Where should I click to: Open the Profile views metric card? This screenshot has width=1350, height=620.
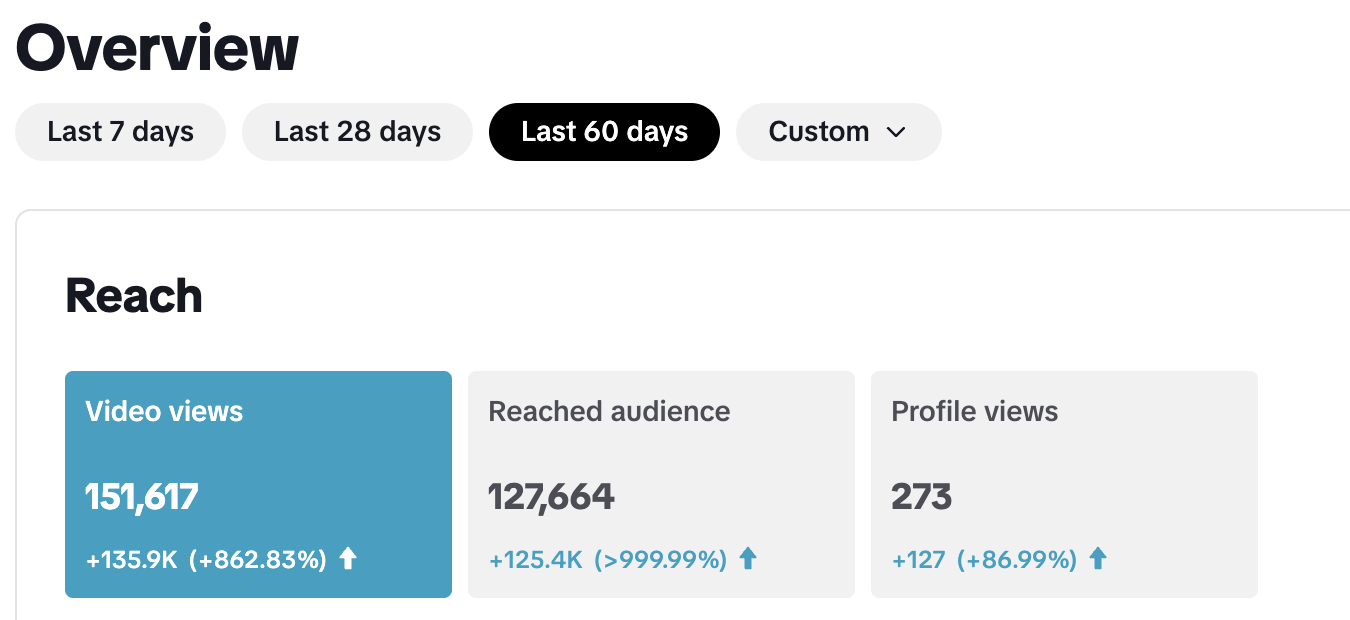click(x=1064, y=484)
